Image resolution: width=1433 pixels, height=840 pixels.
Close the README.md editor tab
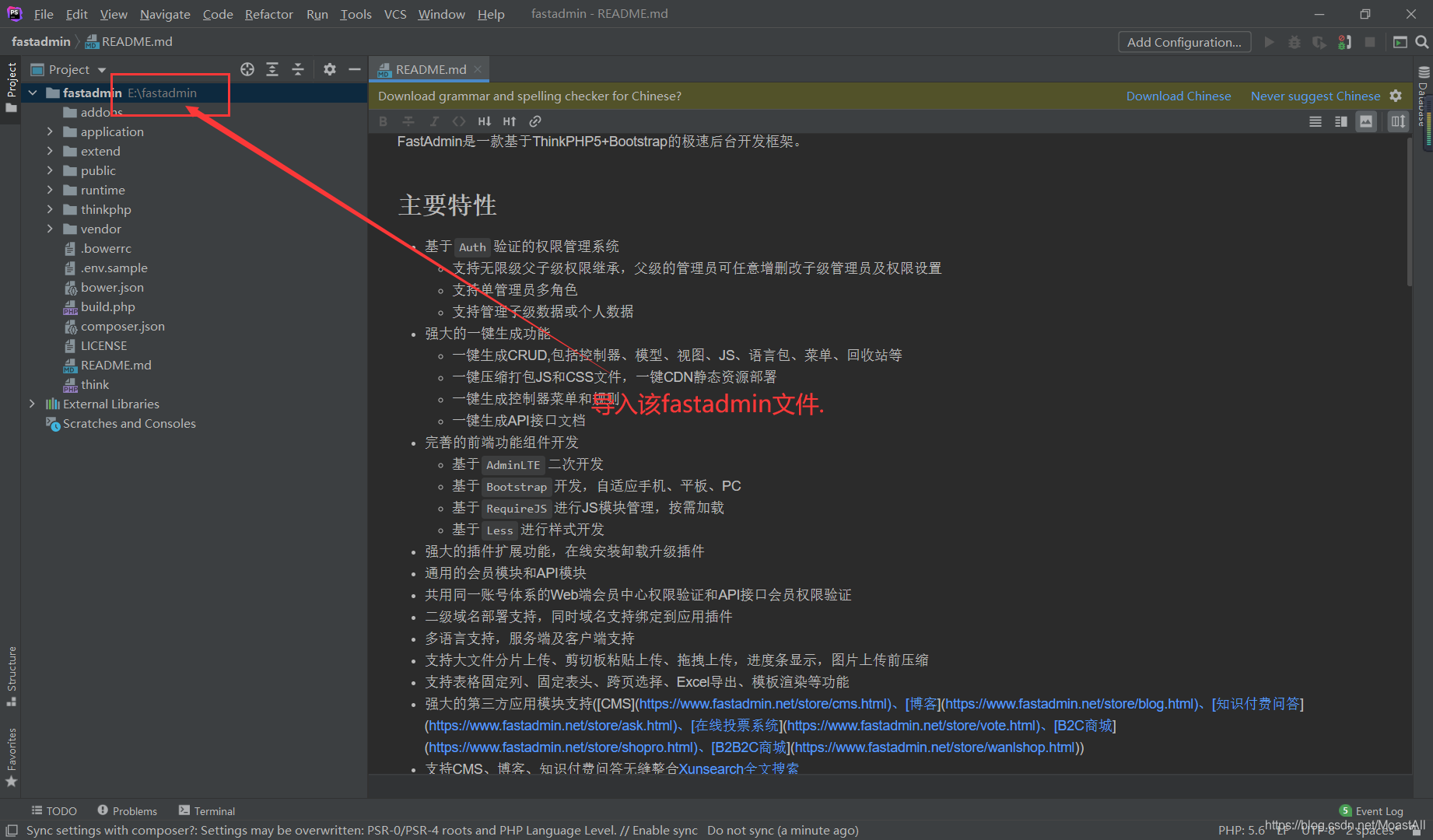478,69
